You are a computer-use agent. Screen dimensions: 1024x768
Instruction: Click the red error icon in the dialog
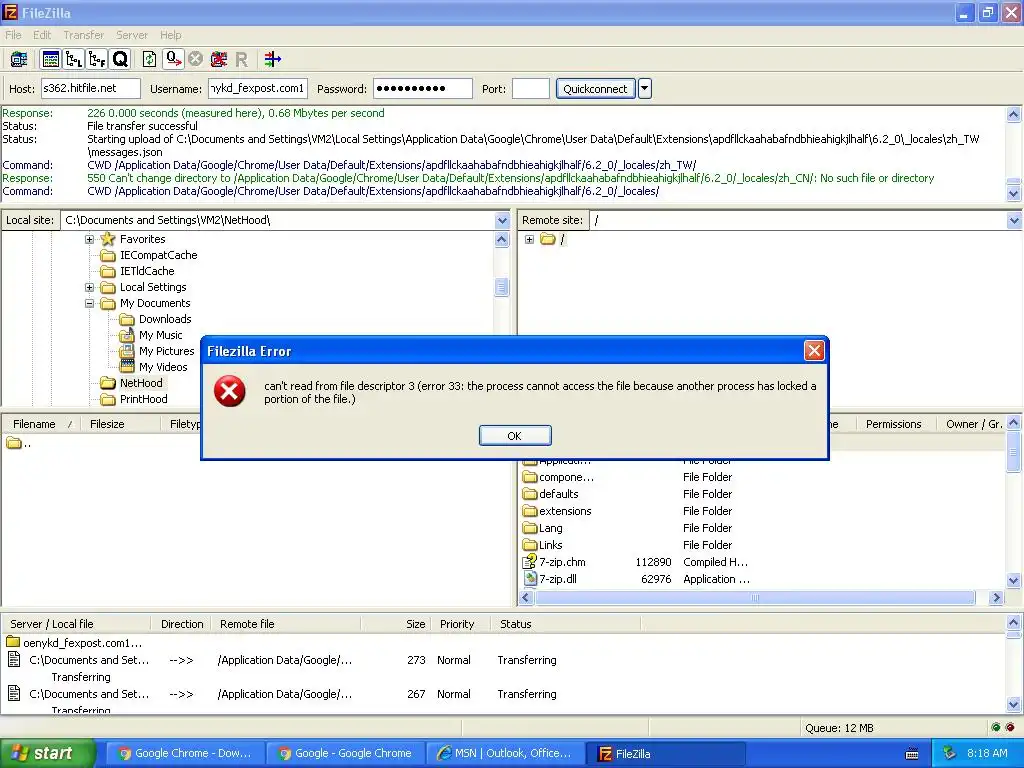point(230,391)
